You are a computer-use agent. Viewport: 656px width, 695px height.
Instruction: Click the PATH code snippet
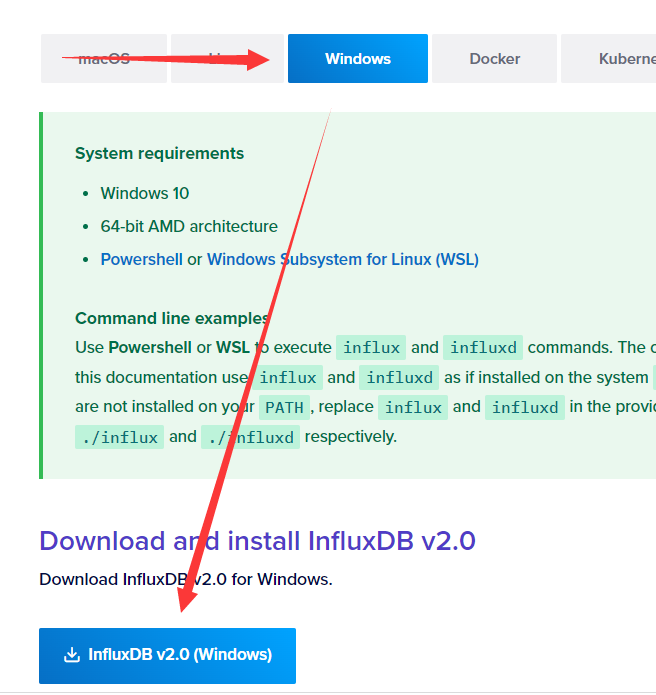[284, 407]
